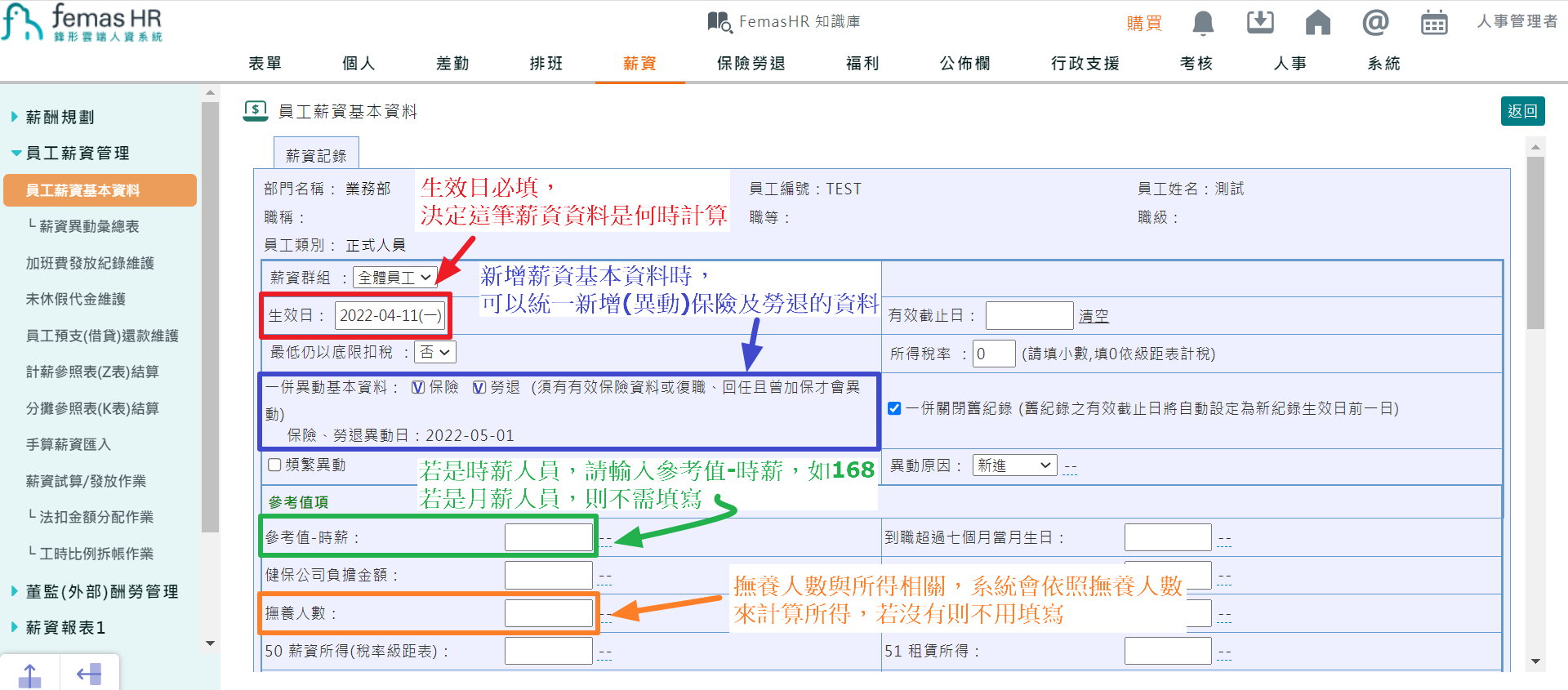Open the 系統 menu
Image resolution: width=1568 pixels, height=690 pixels.
tap(1384, 64)
